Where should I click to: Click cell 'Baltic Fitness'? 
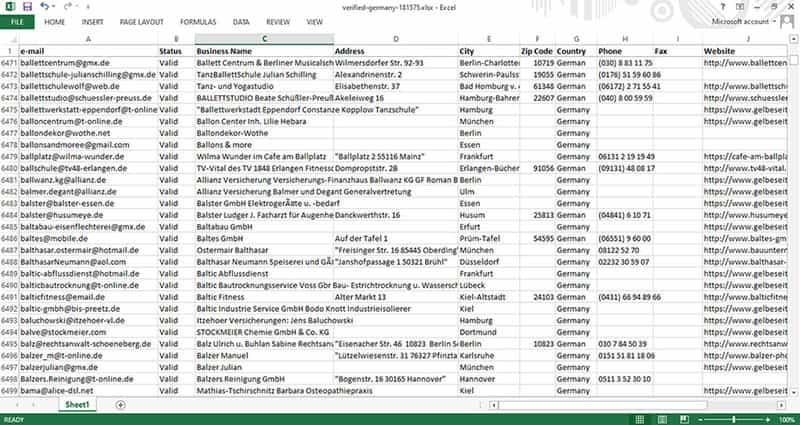pyautogui.click(x=264, y=297)
